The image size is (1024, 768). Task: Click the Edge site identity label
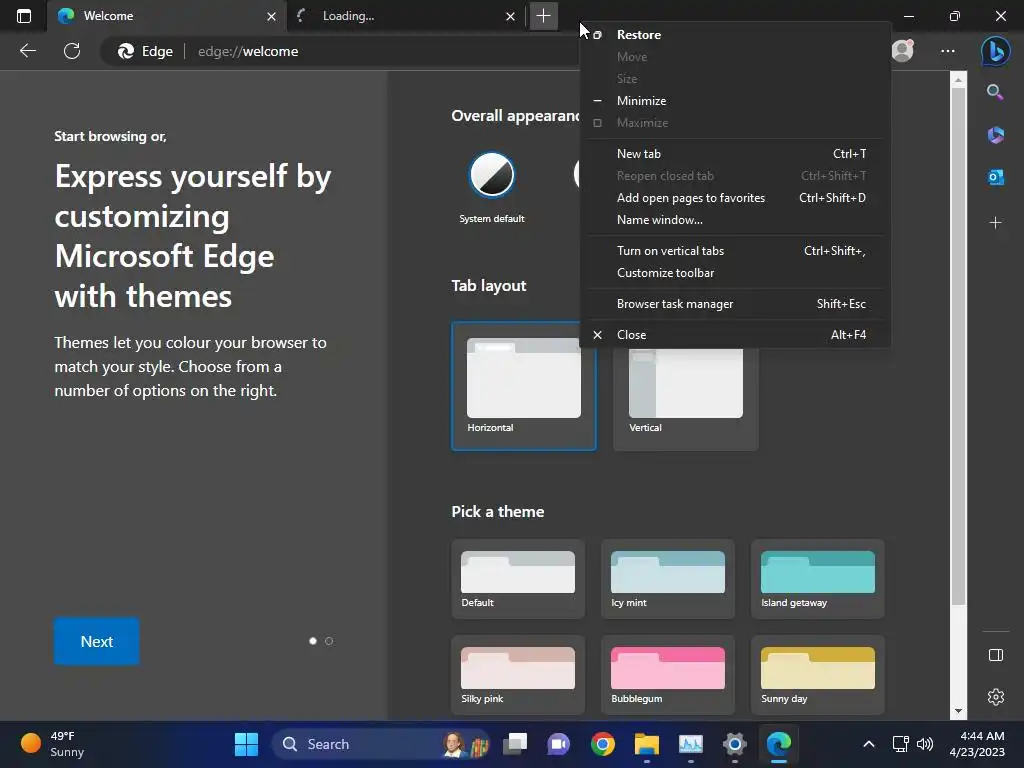pos(145,51)
